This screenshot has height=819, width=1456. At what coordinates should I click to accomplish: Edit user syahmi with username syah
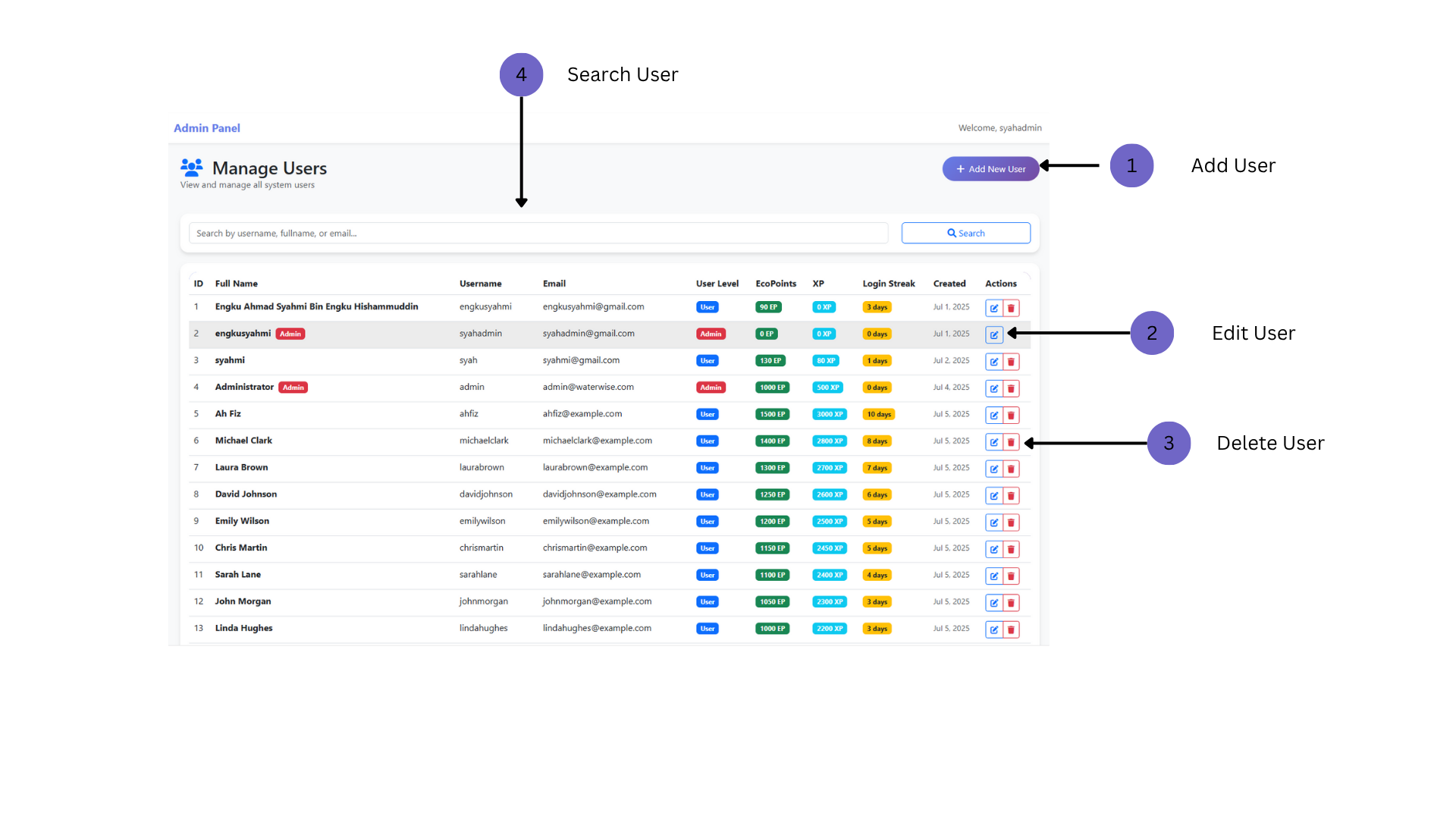point(993,362)
